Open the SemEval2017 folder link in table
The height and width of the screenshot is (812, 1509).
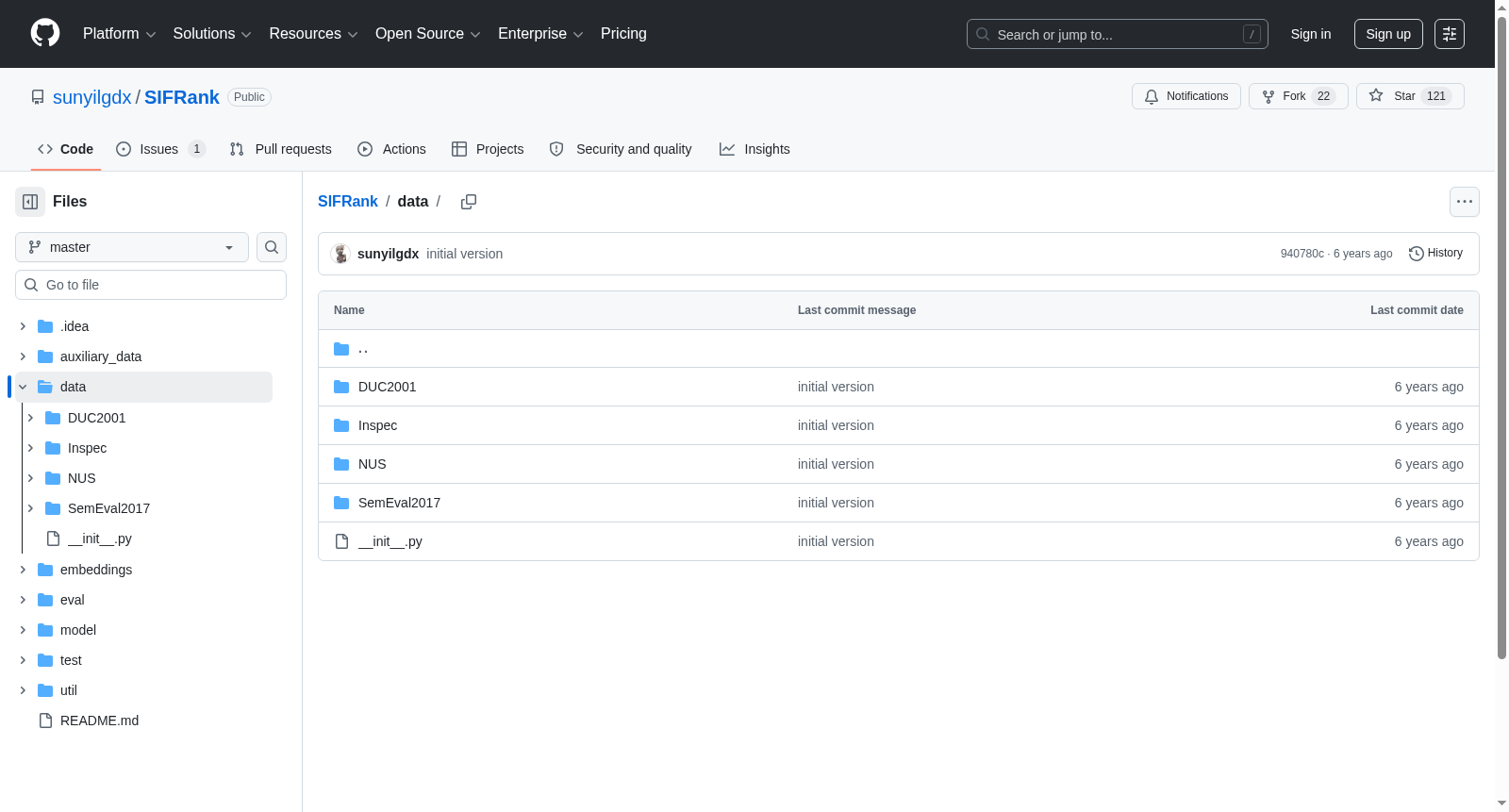(x=399, y=503)
